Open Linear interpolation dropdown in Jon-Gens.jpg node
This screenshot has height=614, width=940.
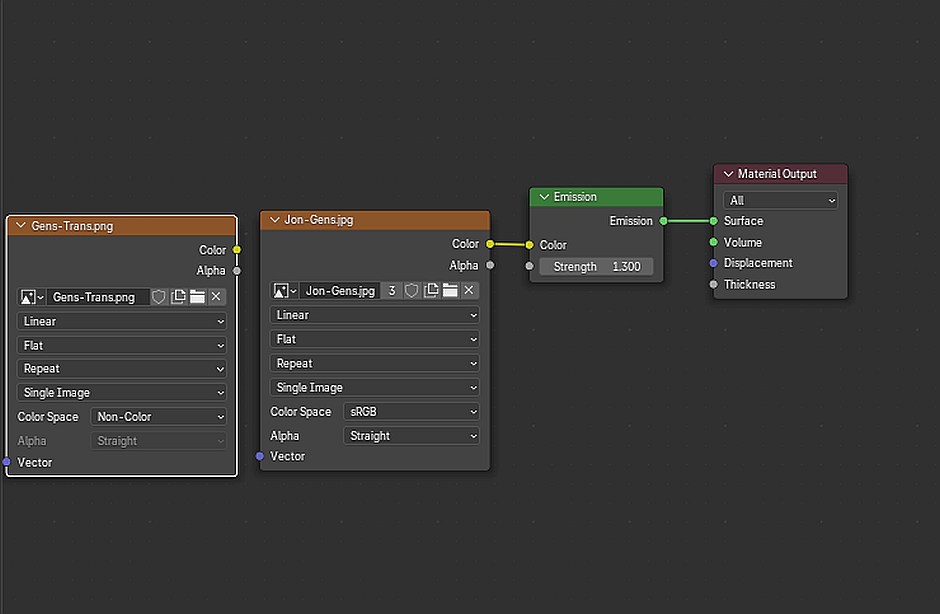375,315
